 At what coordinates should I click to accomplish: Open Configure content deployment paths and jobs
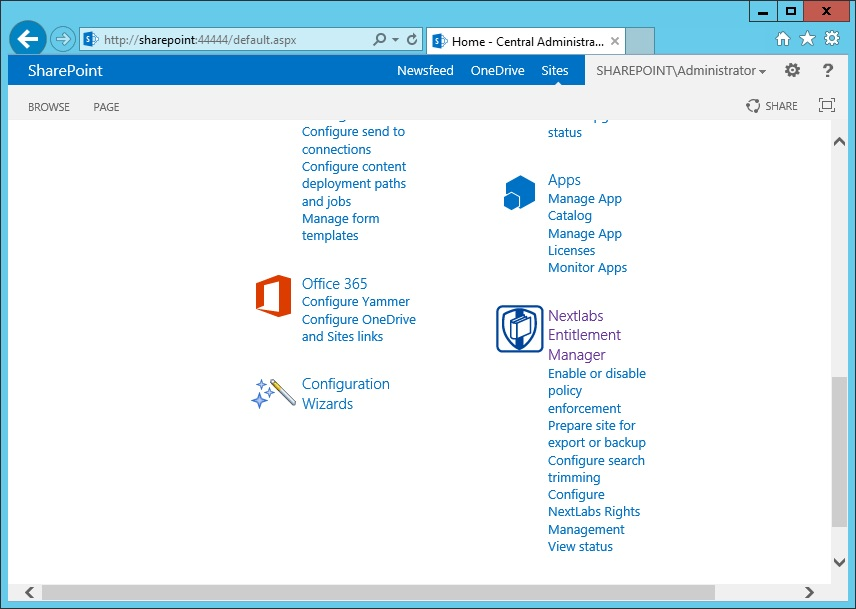coord(354,184)
